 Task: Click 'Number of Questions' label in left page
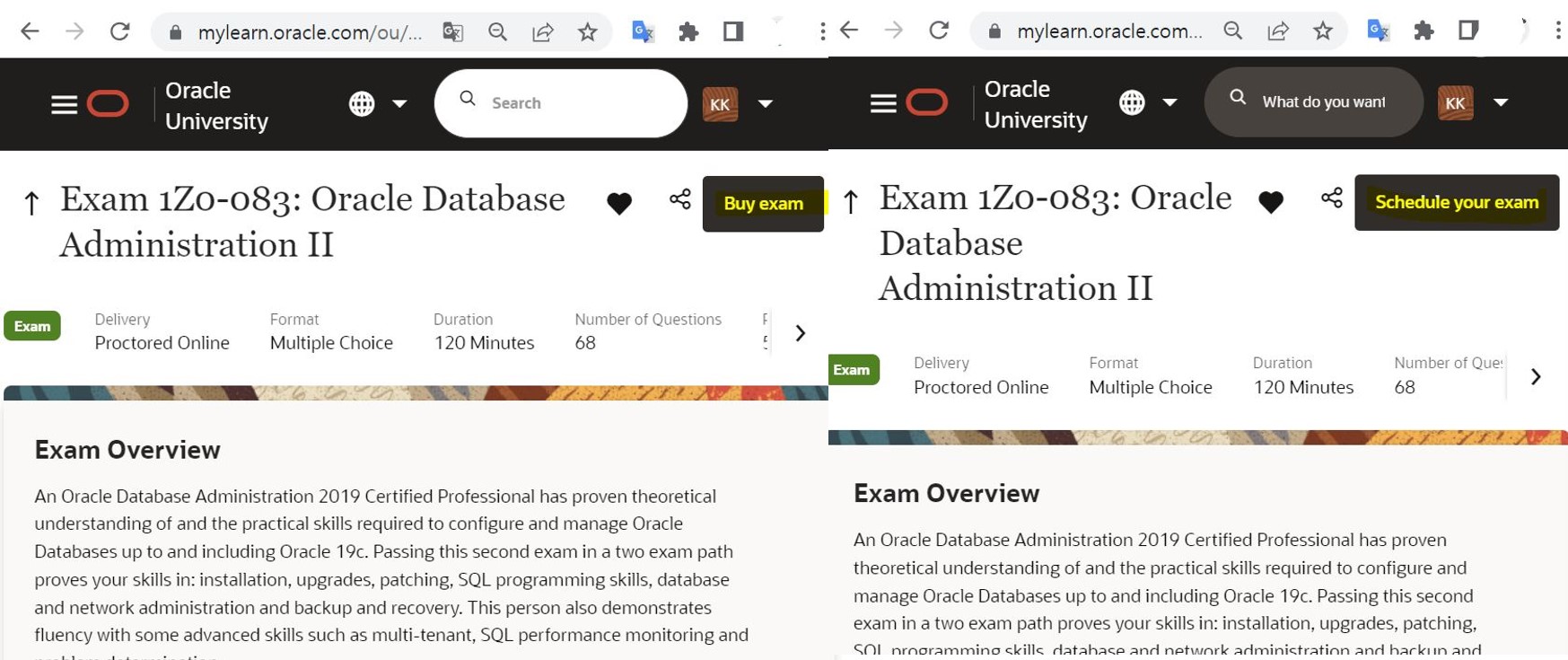coord(648,320)
